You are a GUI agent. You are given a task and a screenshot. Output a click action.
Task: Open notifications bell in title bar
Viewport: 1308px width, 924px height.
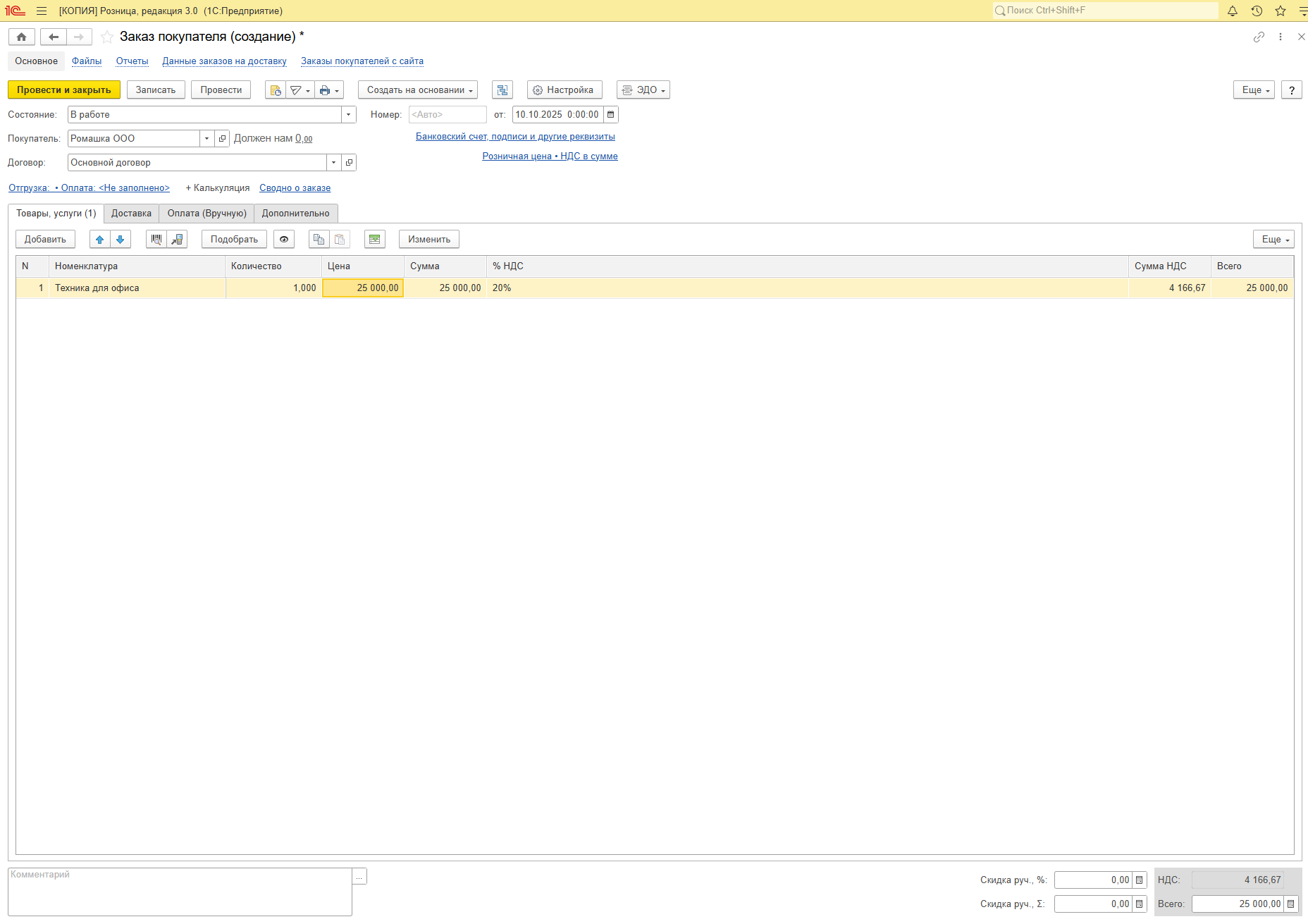point(1233,11)
